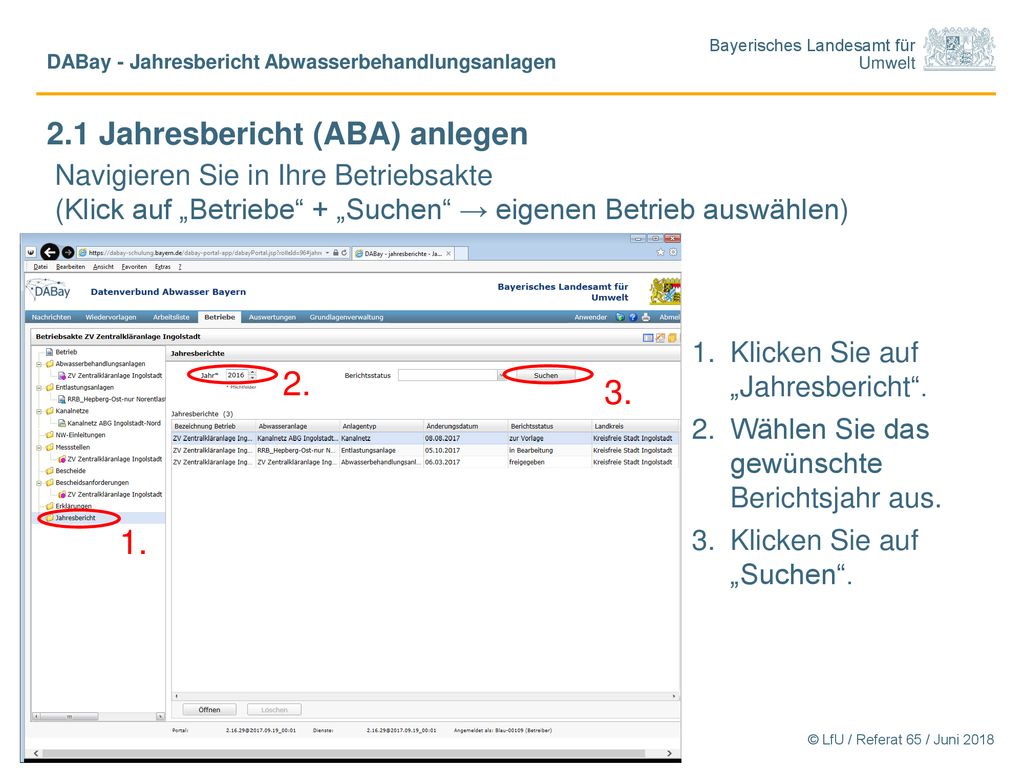The height and width of the screenshot is (768, 1024).
Task: Select ZV Zentralkläranlage Ingolstadt under Abwasserbehandlungsanlagen
Action: tap(115, 376)
